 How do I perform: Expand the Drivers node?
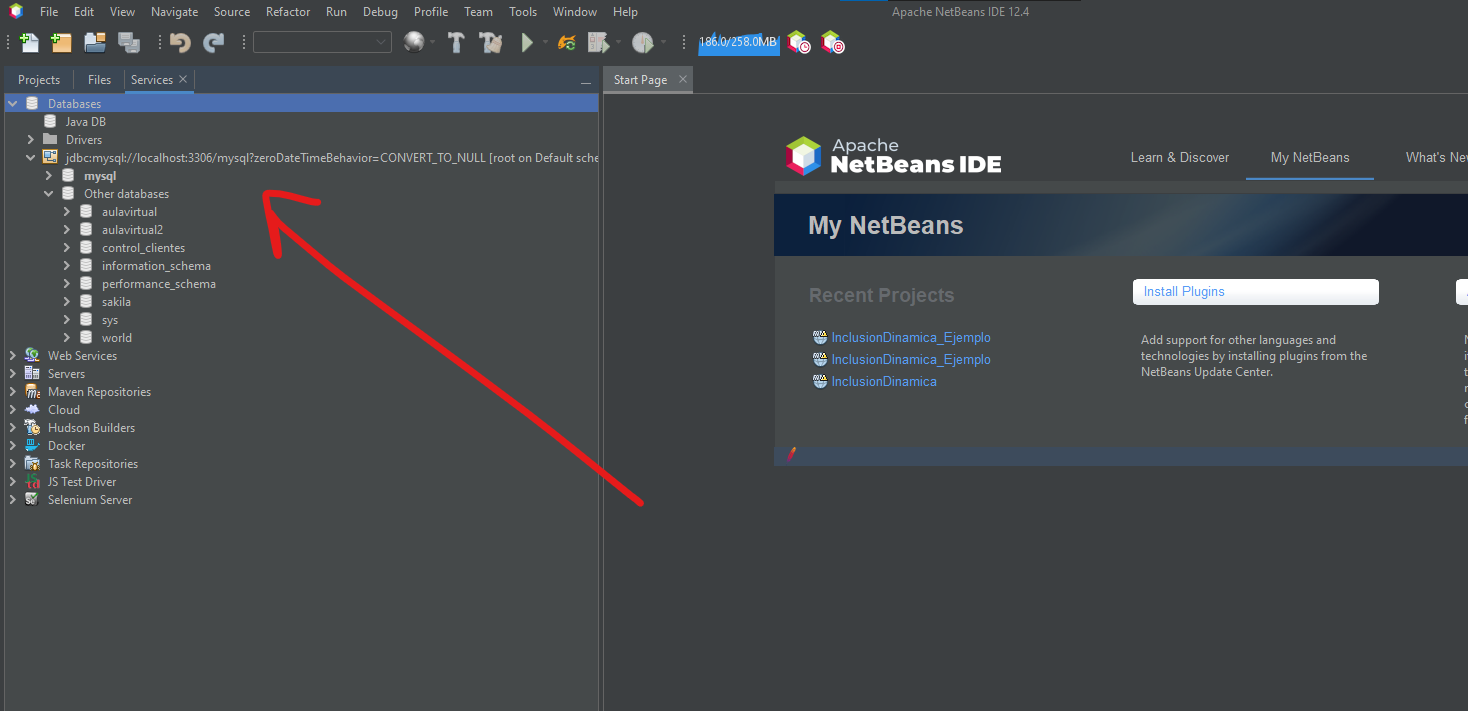(x=31, y=140)
